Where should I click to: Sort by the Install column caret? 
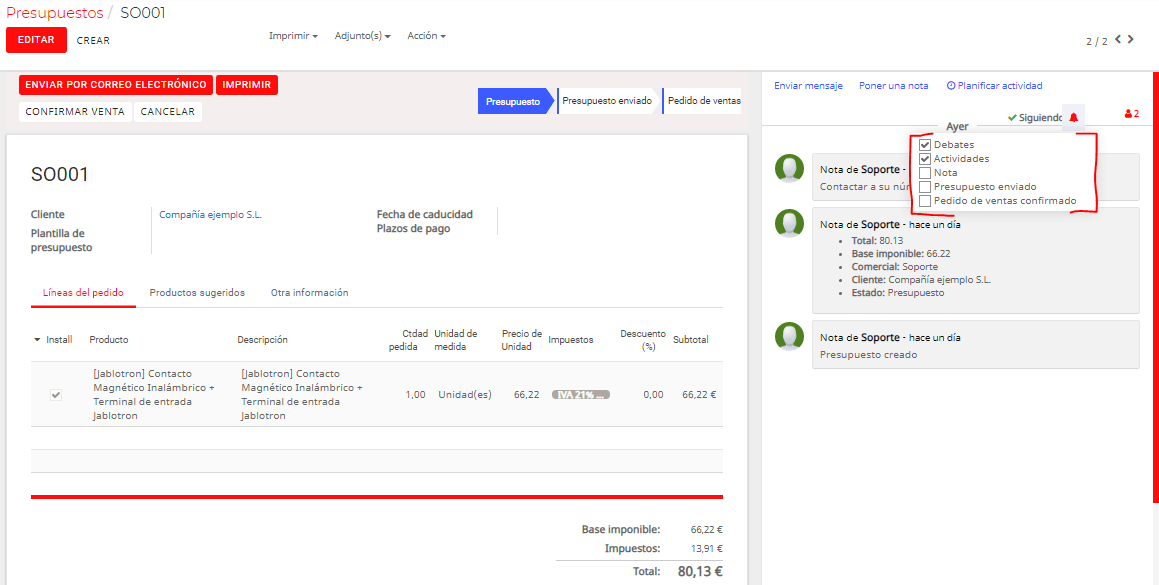click(x=38, y=340)
